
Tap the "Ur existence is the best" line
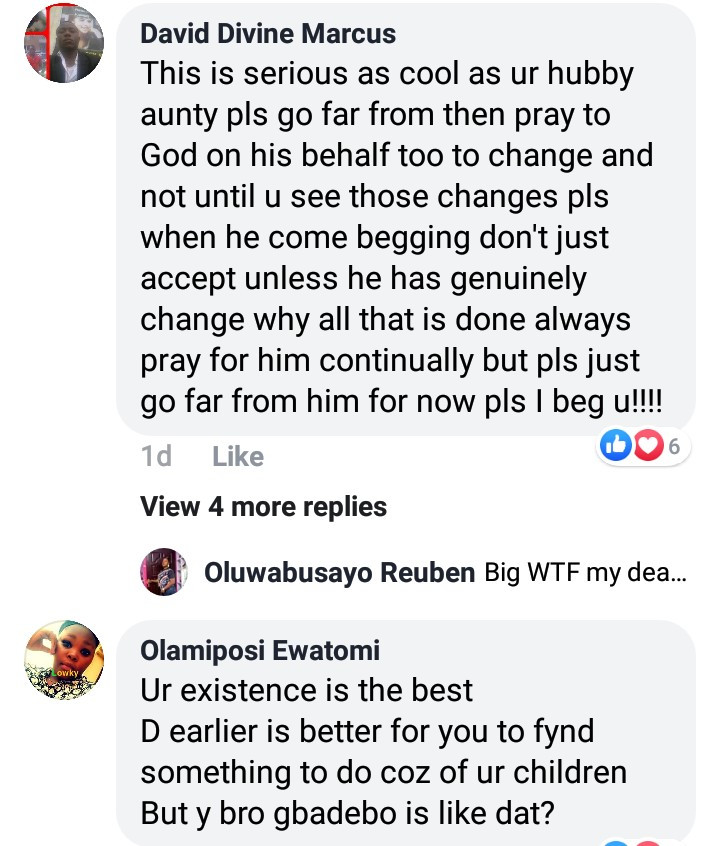pyautogui.click(x=307, y=690)
